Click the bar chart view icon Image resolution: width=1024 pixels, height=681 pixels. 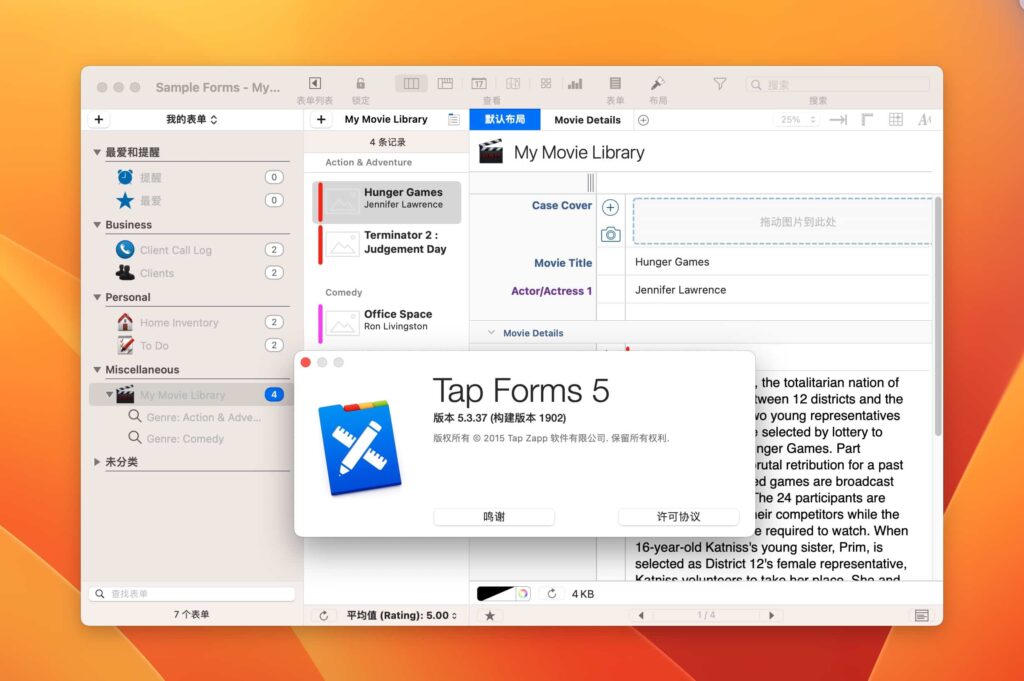[574, 83]
